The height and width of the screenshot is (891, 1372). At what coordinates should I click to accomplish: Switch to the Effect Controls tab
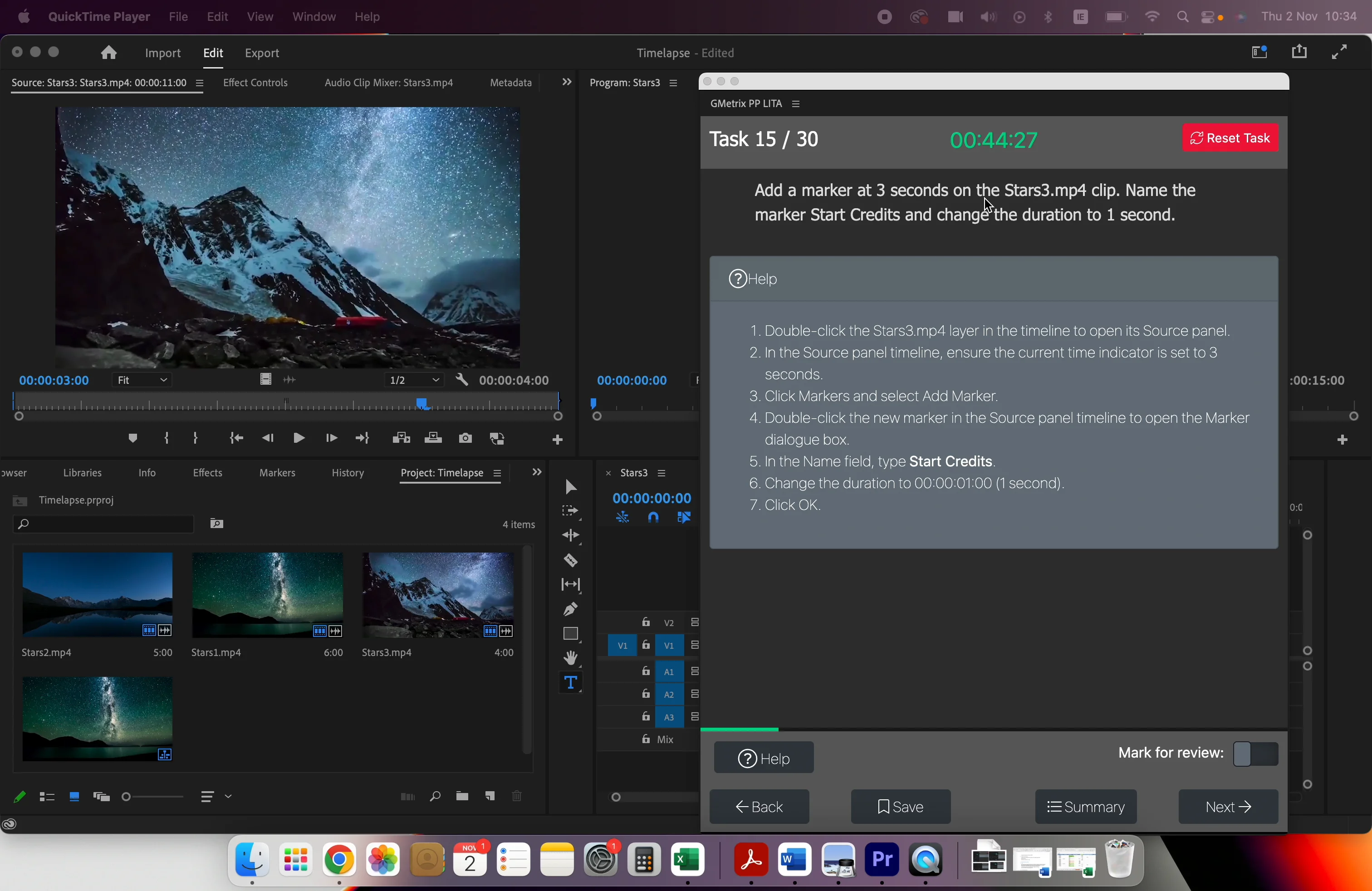coord(255,83)
